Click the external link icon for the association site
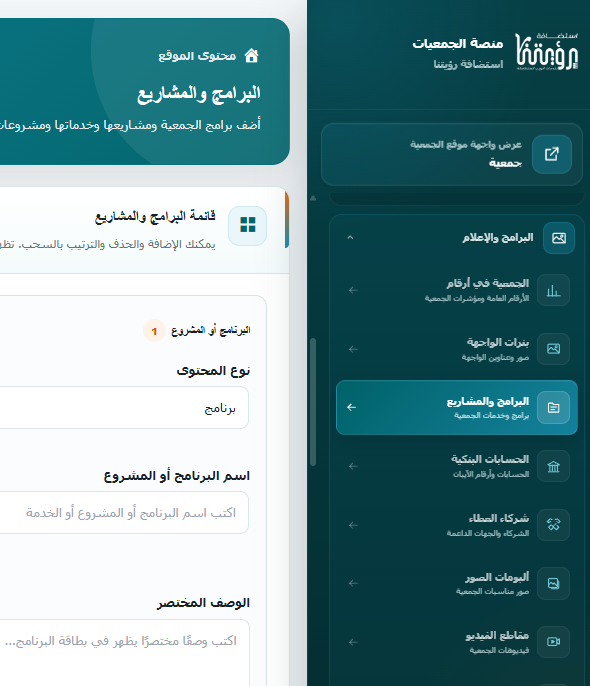590x686 pixels. coord(552,154)
